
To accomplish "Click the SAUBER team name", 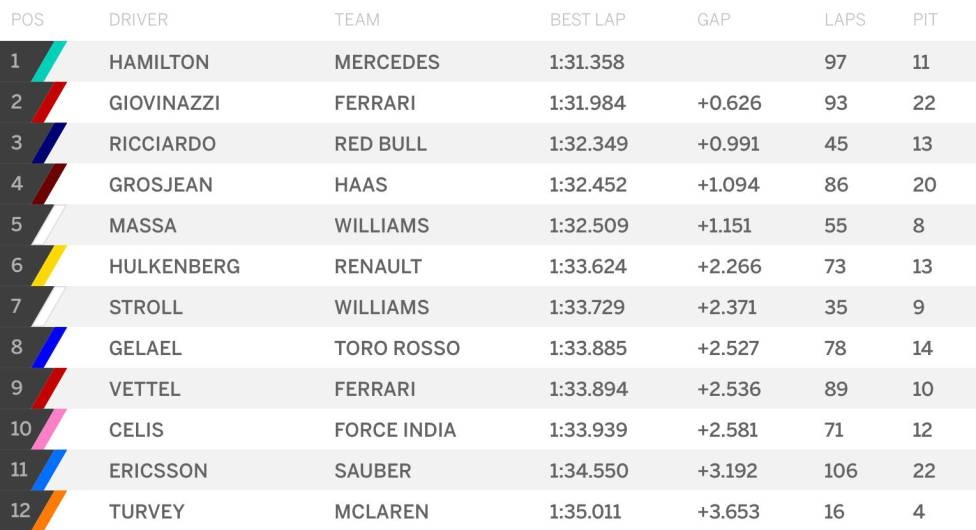I will tap(373, 471).
